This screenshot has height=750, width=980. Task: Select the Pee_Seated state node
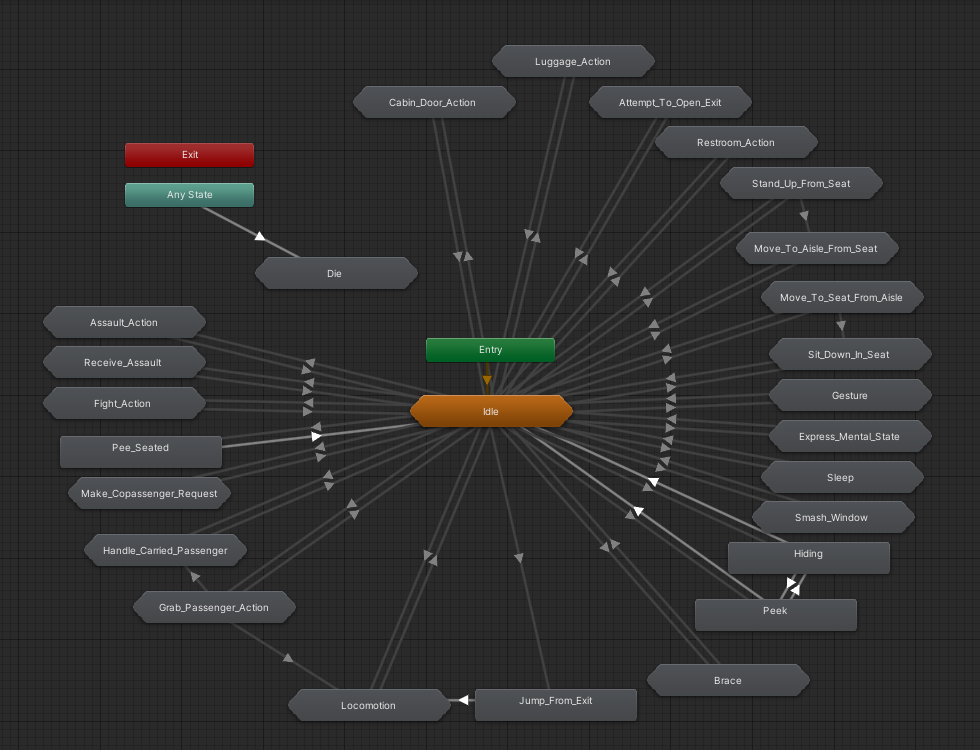(140, 448)
